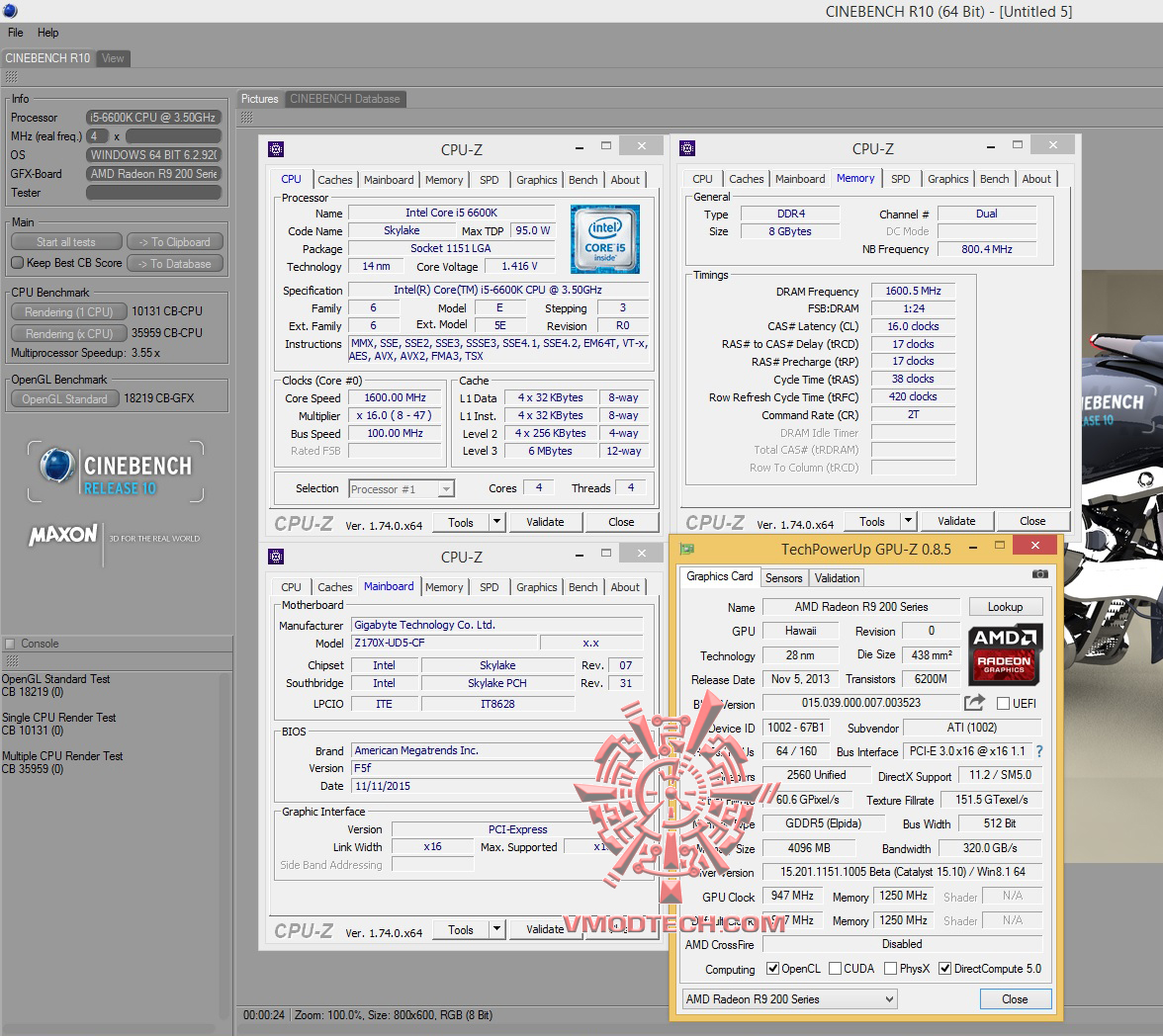Switch to the View tab in CINEBENCH

coord(113,58)
